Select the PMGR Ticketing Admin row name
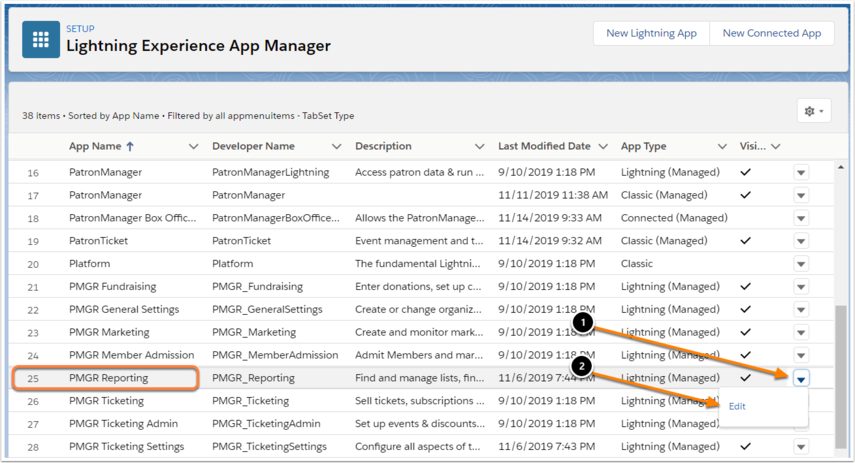Image resolution: width=855 pixels, height=463 pixels. coord(123,423)
